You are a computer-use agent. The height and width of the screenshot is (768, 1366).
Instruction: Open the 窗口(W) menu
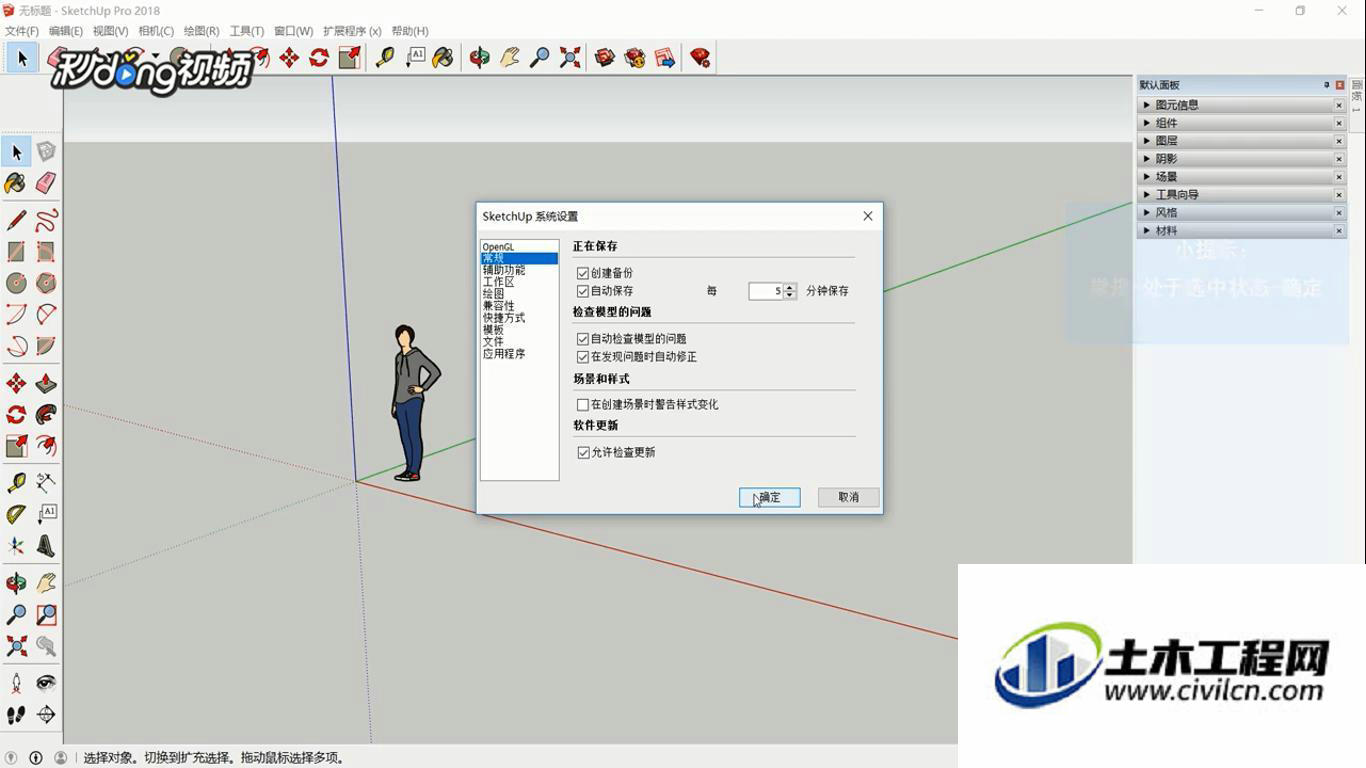pos(293,31)
